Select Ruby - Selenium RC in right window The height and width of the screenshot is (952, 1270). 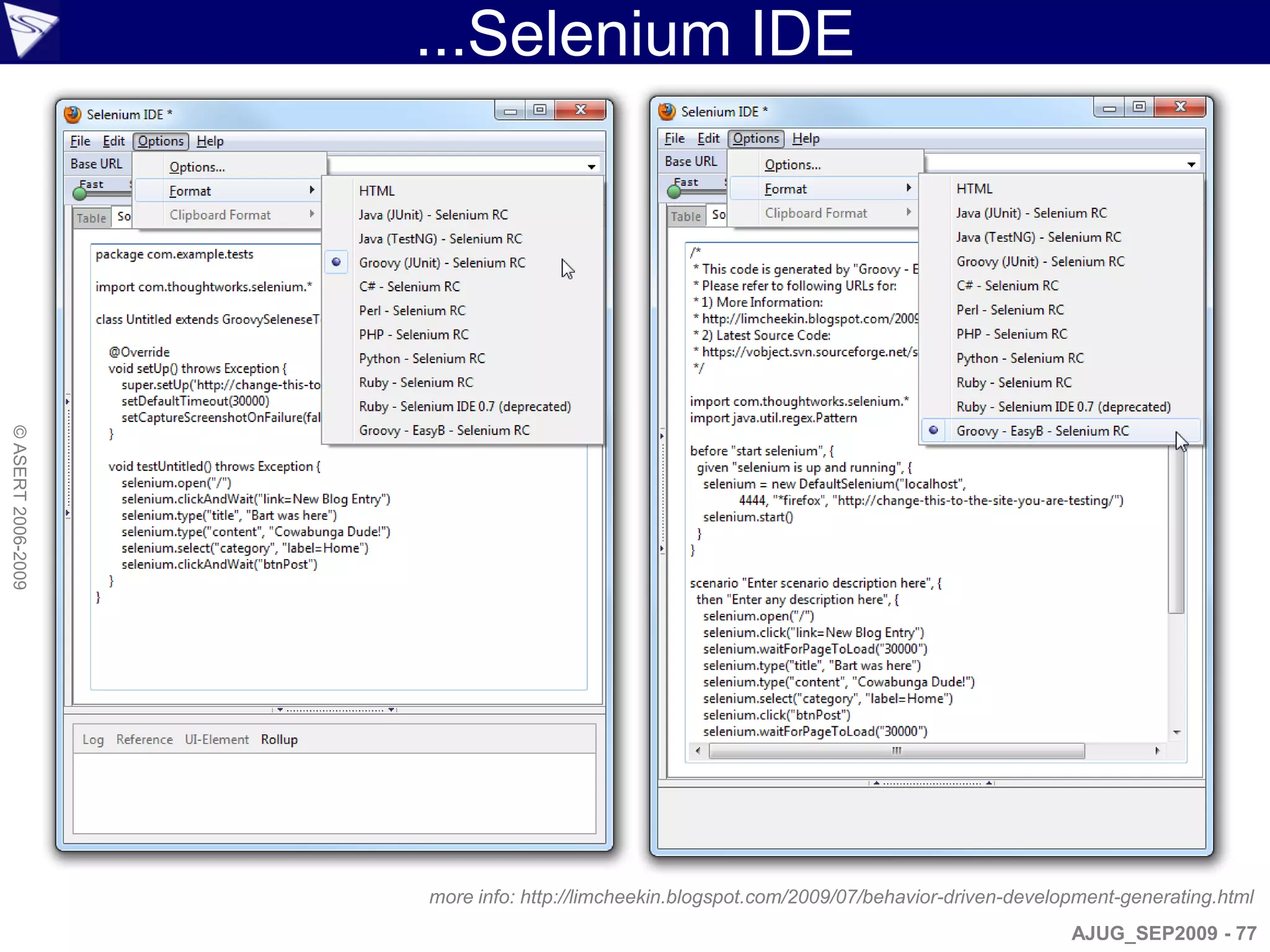coord(1061,382)
